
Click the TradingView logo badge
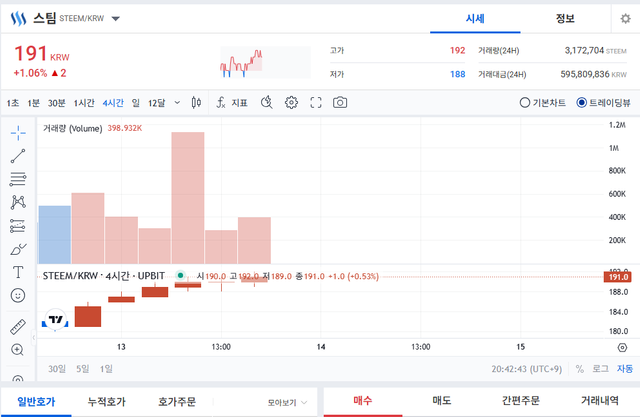tap(56, 319)
